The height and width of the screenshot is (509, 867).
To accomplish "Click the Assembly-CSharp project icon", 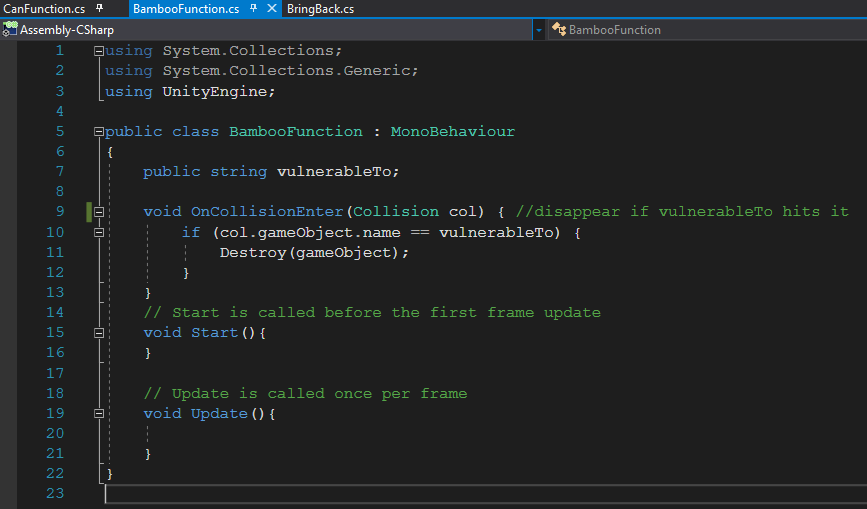I will (x=10, y=29).
